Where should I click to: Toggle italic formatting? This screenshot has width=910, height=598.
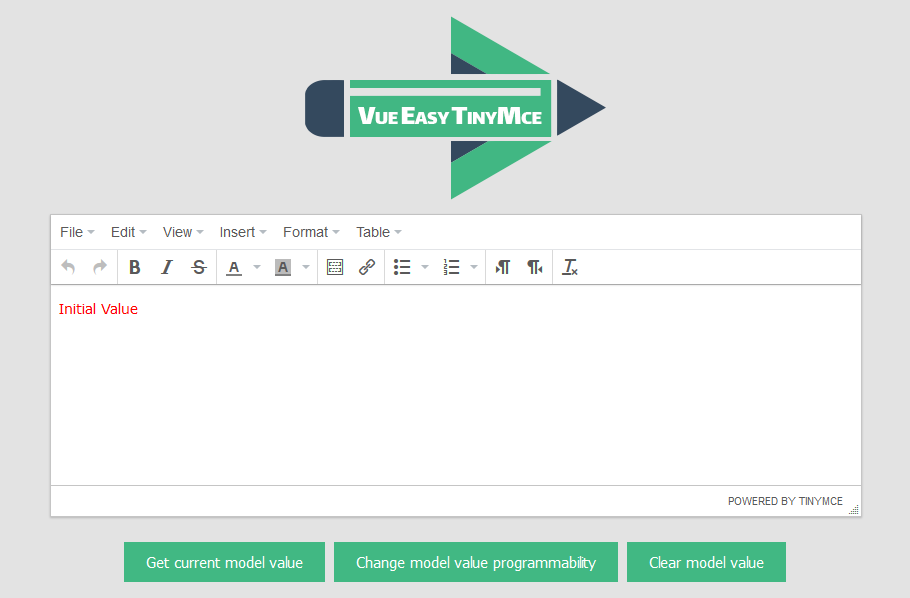click(x=167, y=267)
